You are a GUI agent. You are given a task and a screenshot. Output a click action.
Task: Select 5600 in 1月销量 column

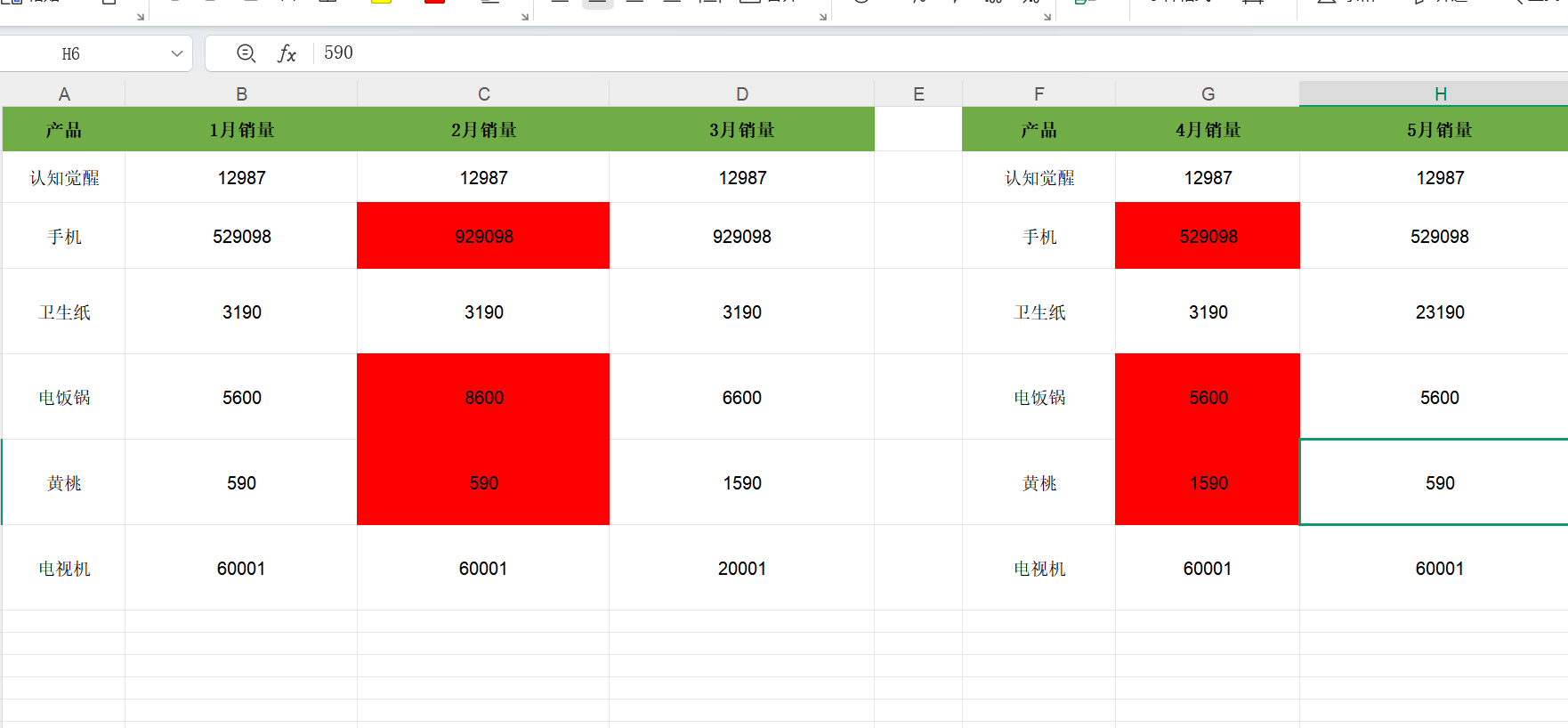pos(241,397)
